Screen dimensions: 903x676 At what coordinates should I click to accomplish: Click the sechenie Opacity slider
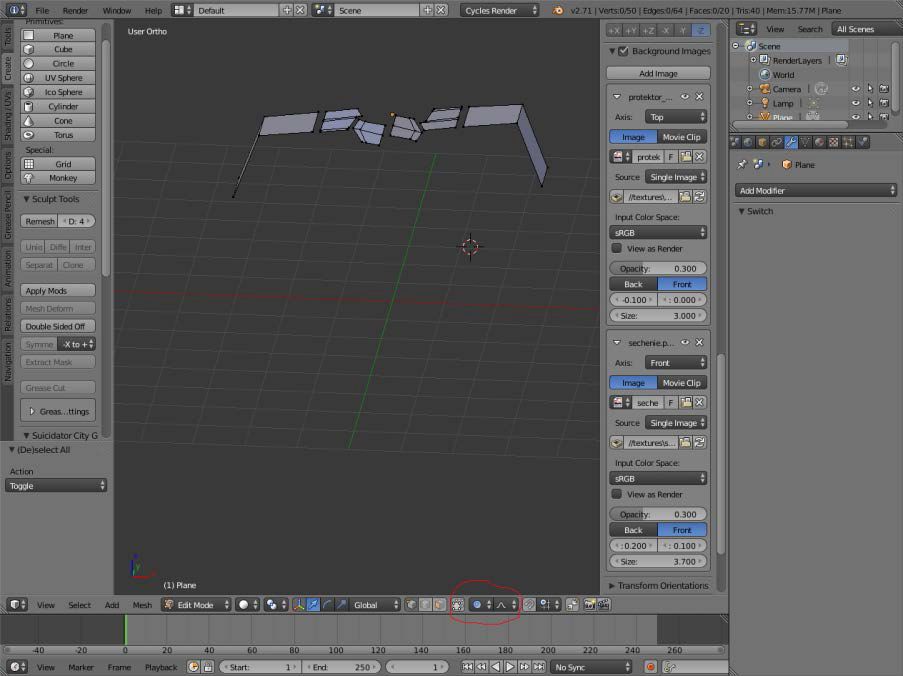[x=658, y=514]
